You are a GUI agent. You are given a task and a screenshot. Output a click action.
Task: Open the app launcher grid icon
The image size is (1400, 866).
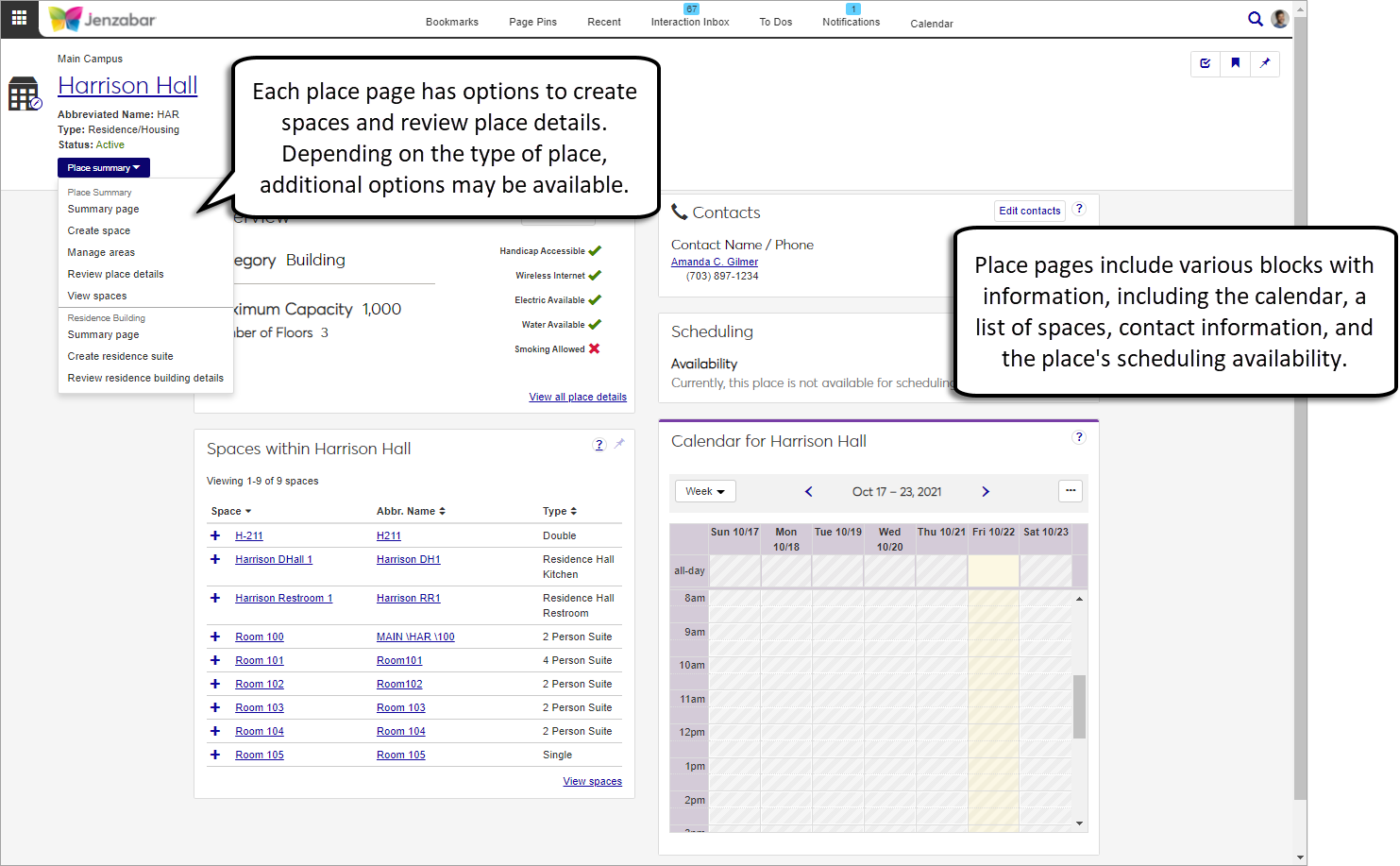(19, 18)
